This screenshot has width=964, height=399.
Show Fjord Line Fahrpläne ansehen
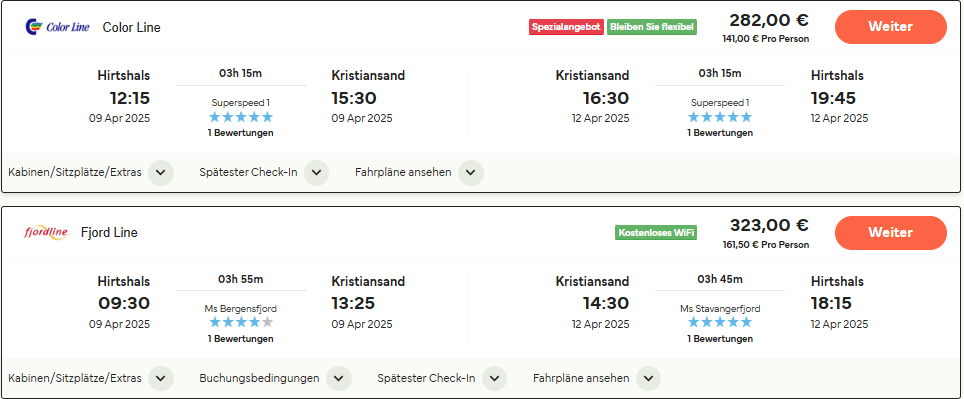648,378
